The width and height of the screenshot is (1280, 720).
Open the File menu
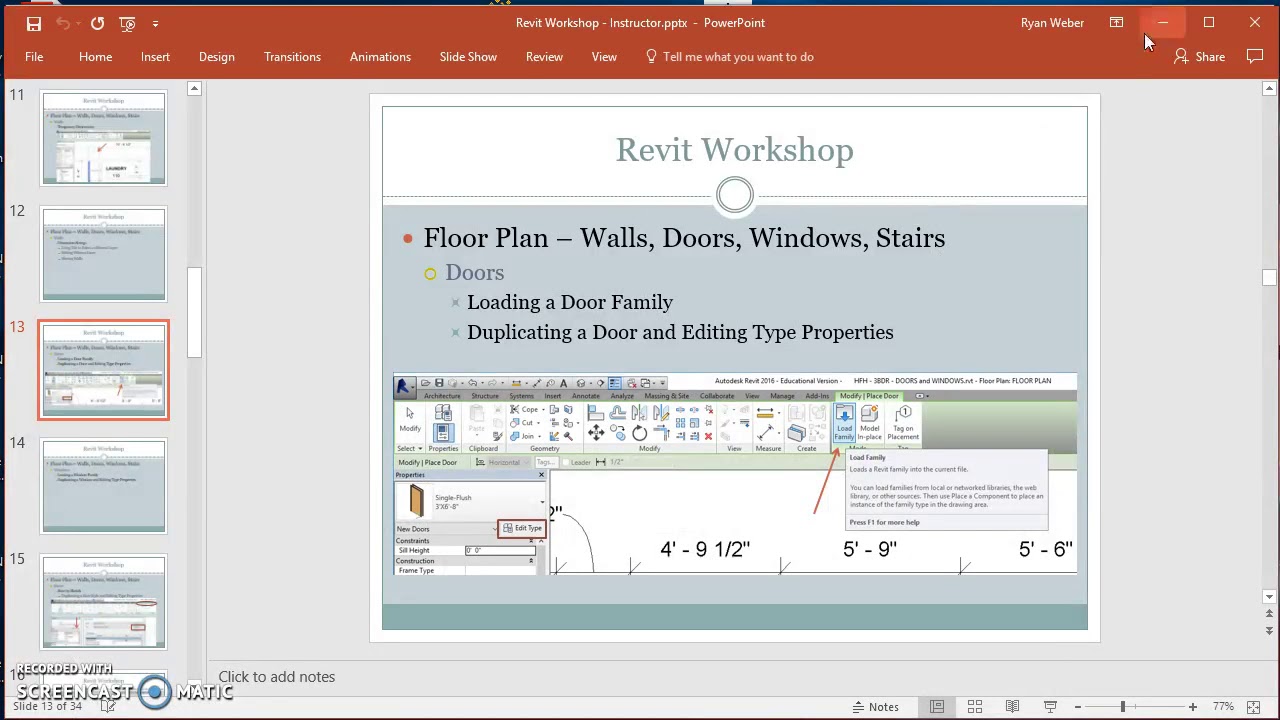34,57
